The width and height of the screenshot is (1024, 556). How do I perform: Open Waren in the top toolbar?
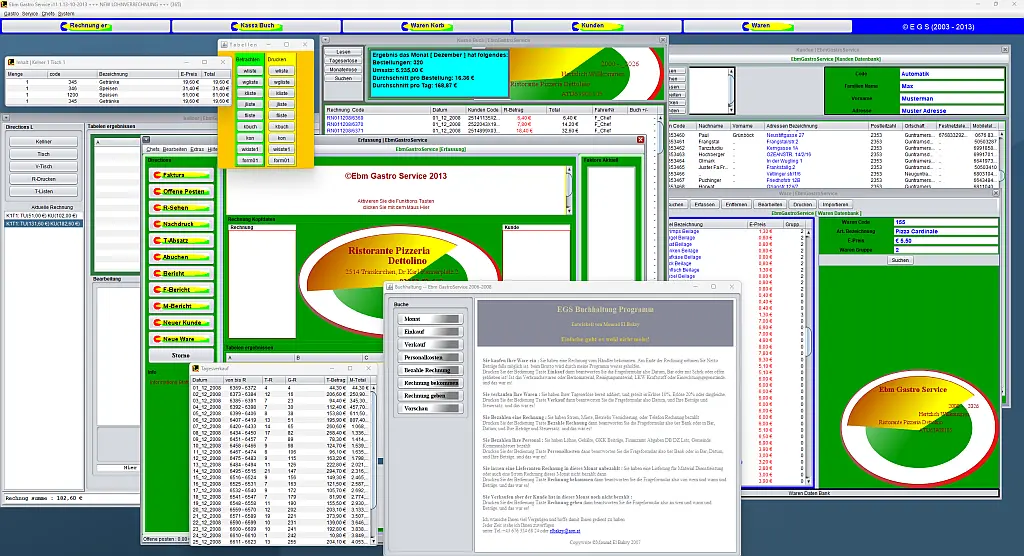click(768, 26)
